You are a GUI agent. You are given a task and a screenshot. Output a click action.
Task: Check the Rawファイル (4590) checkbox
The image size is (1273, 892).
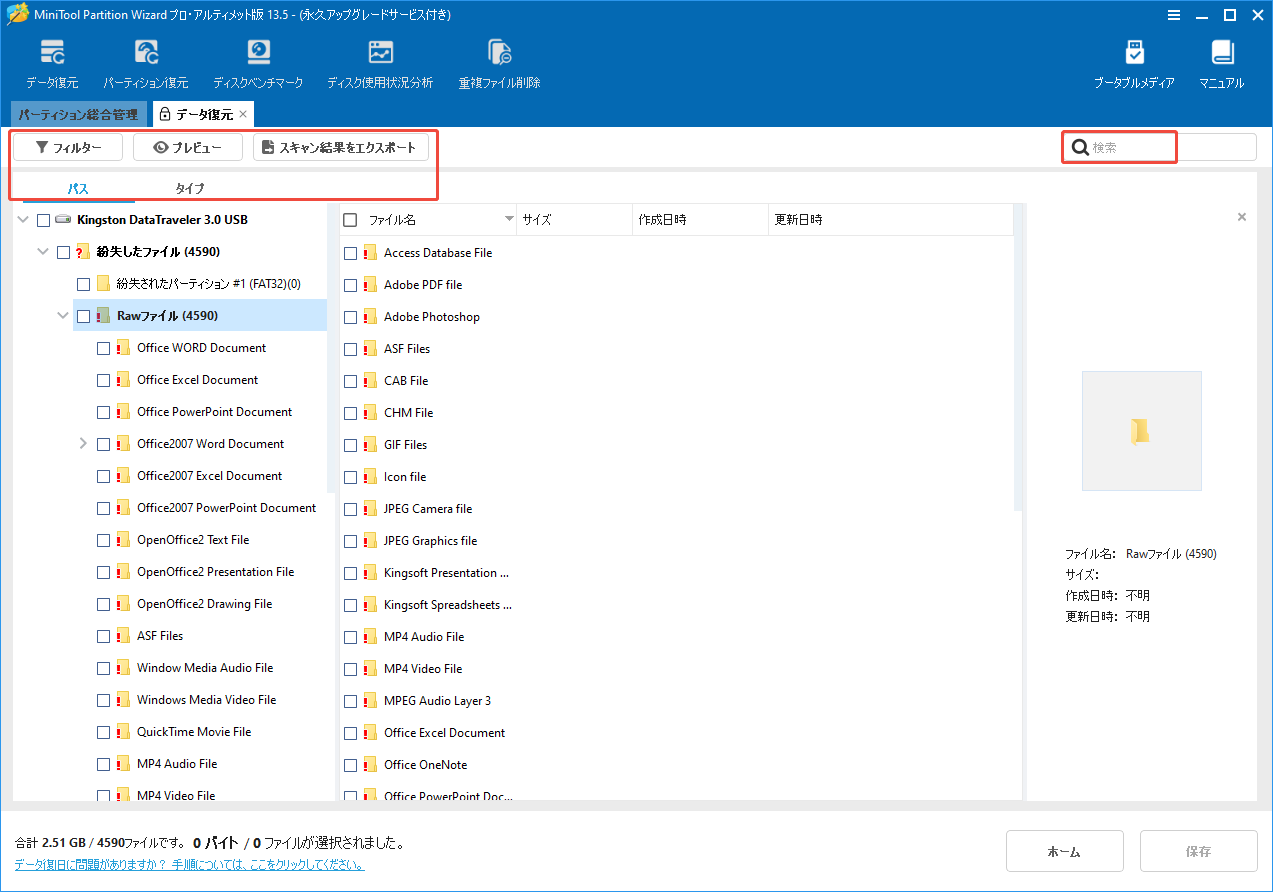click(x=83, y=315)
